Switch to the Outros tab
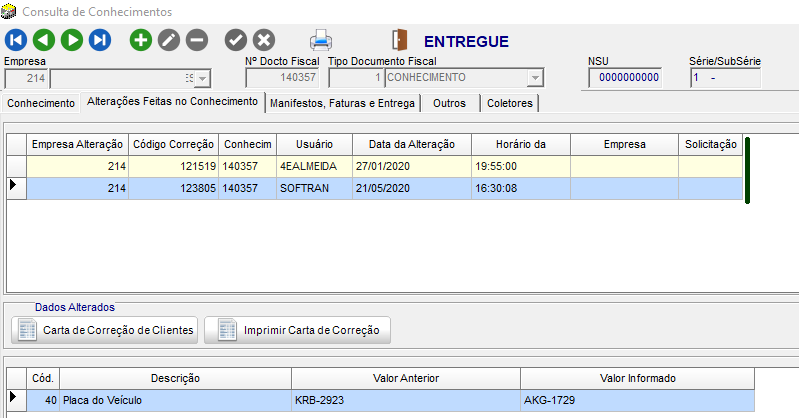799x418 pixels. 449,103
